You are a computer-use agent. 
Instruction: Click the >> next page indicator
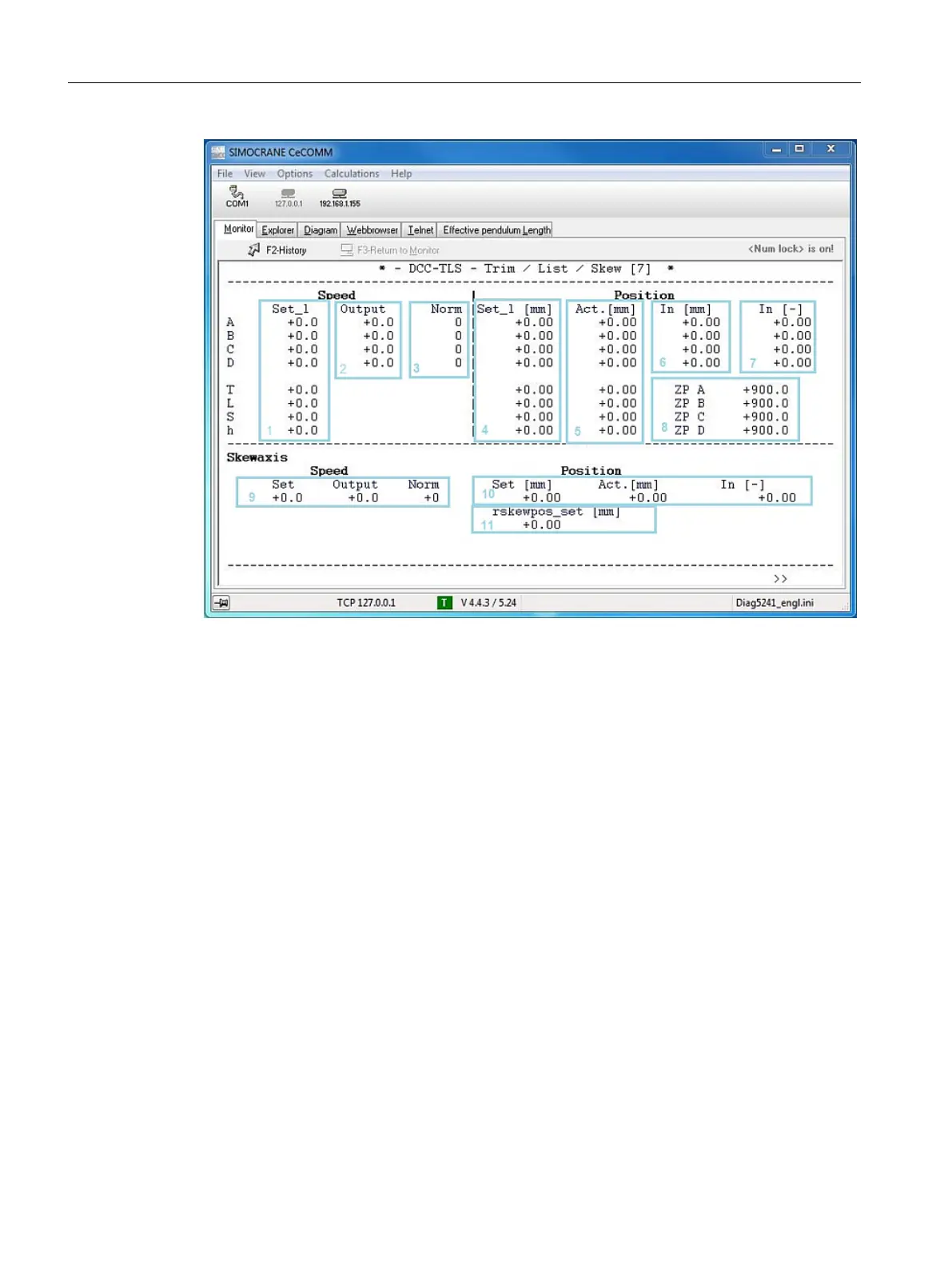click(x=780, y=579)
